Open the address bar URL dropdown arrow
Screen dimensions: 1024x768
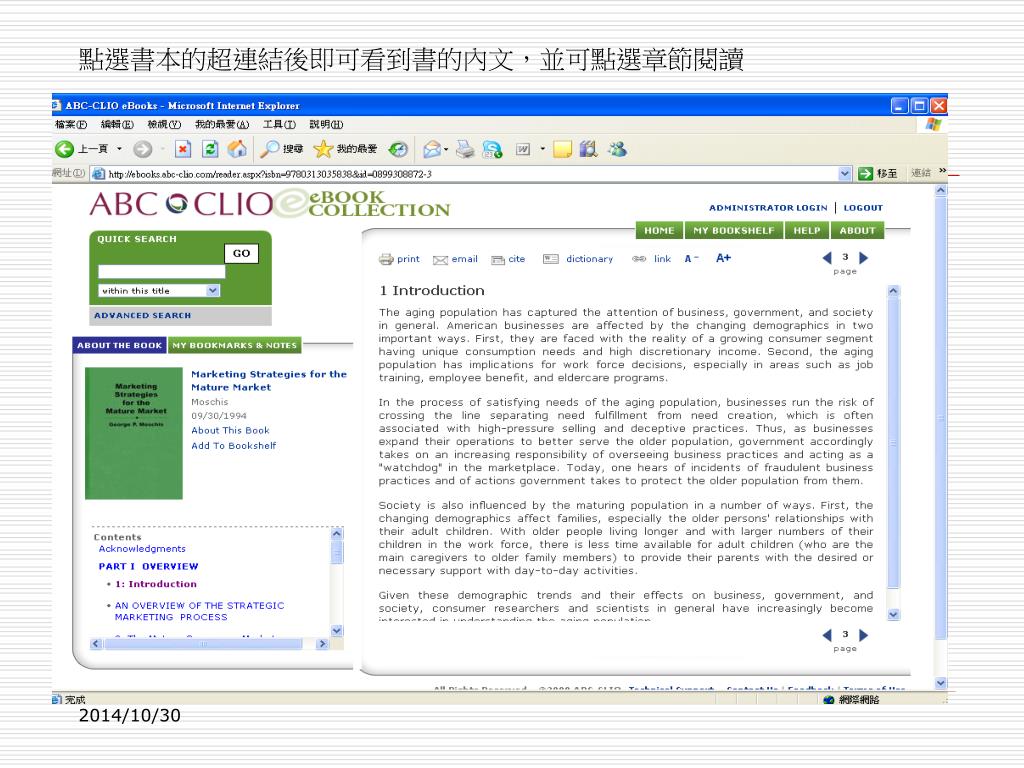point(845,174)
